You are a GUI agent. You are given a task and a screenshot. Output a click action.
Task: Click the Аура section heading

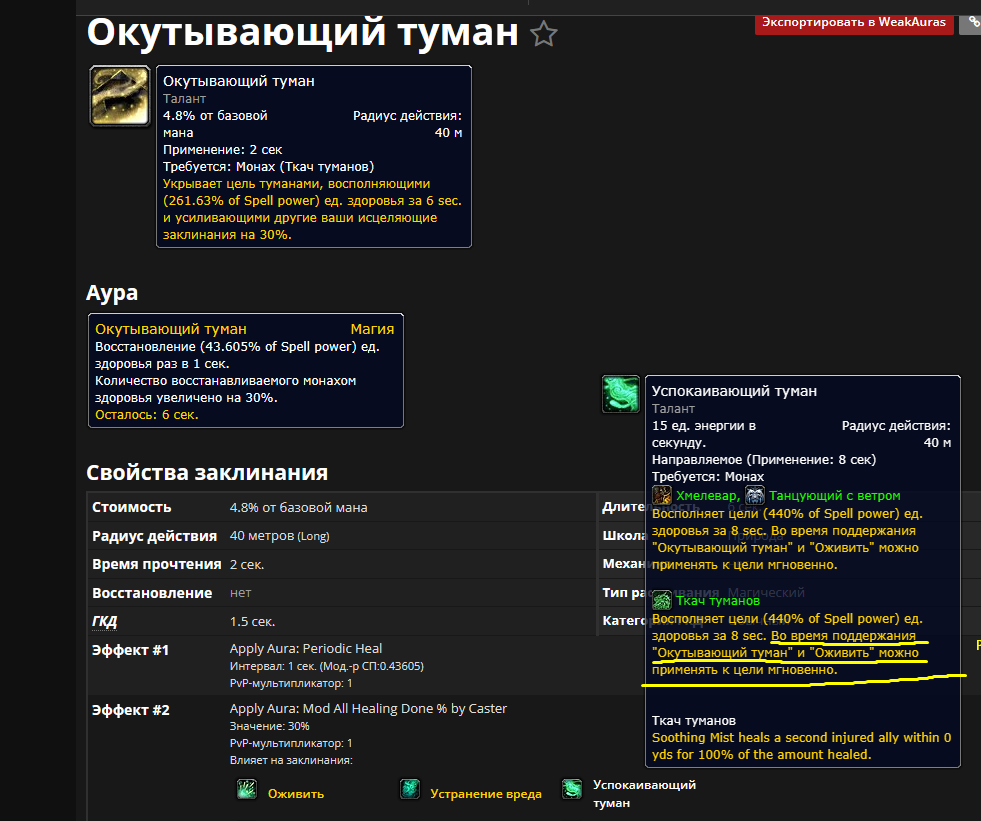[x=112, y=293]
